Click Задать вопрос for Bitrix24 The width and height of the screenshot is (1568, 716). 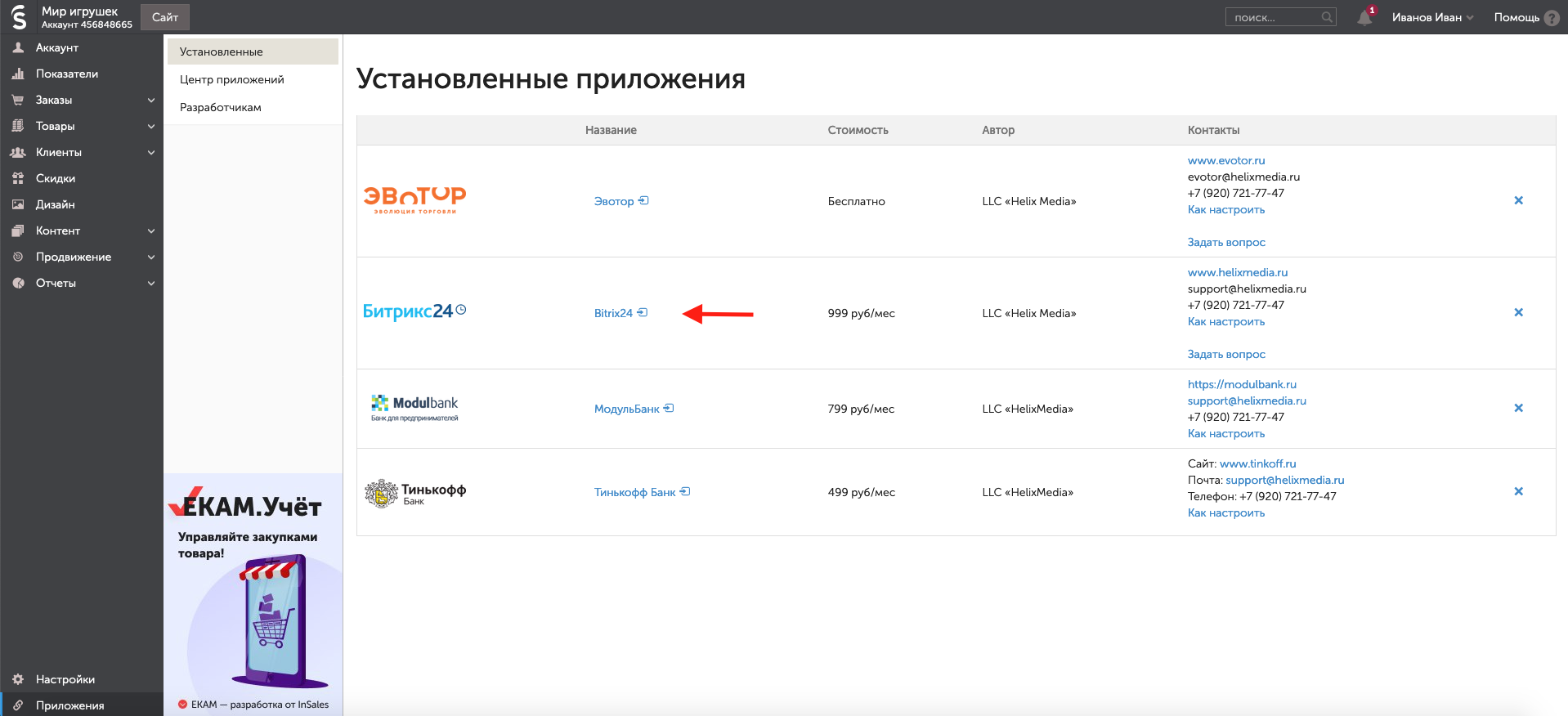pyautogui.click(x=1226, y=354)
